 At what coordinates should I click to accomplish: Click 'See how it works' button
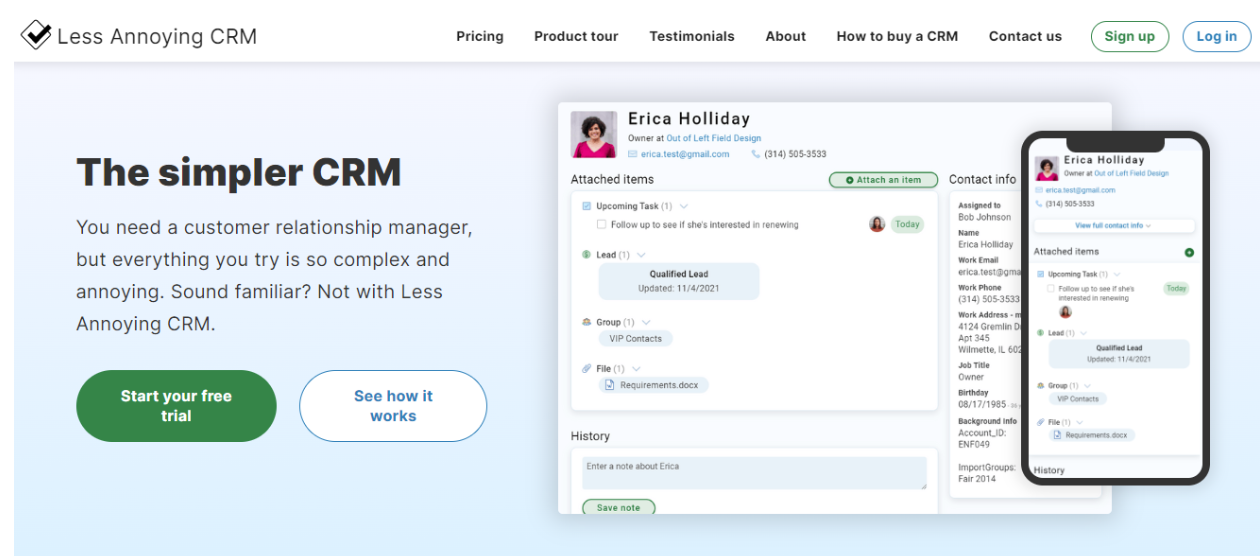(393, 406)
